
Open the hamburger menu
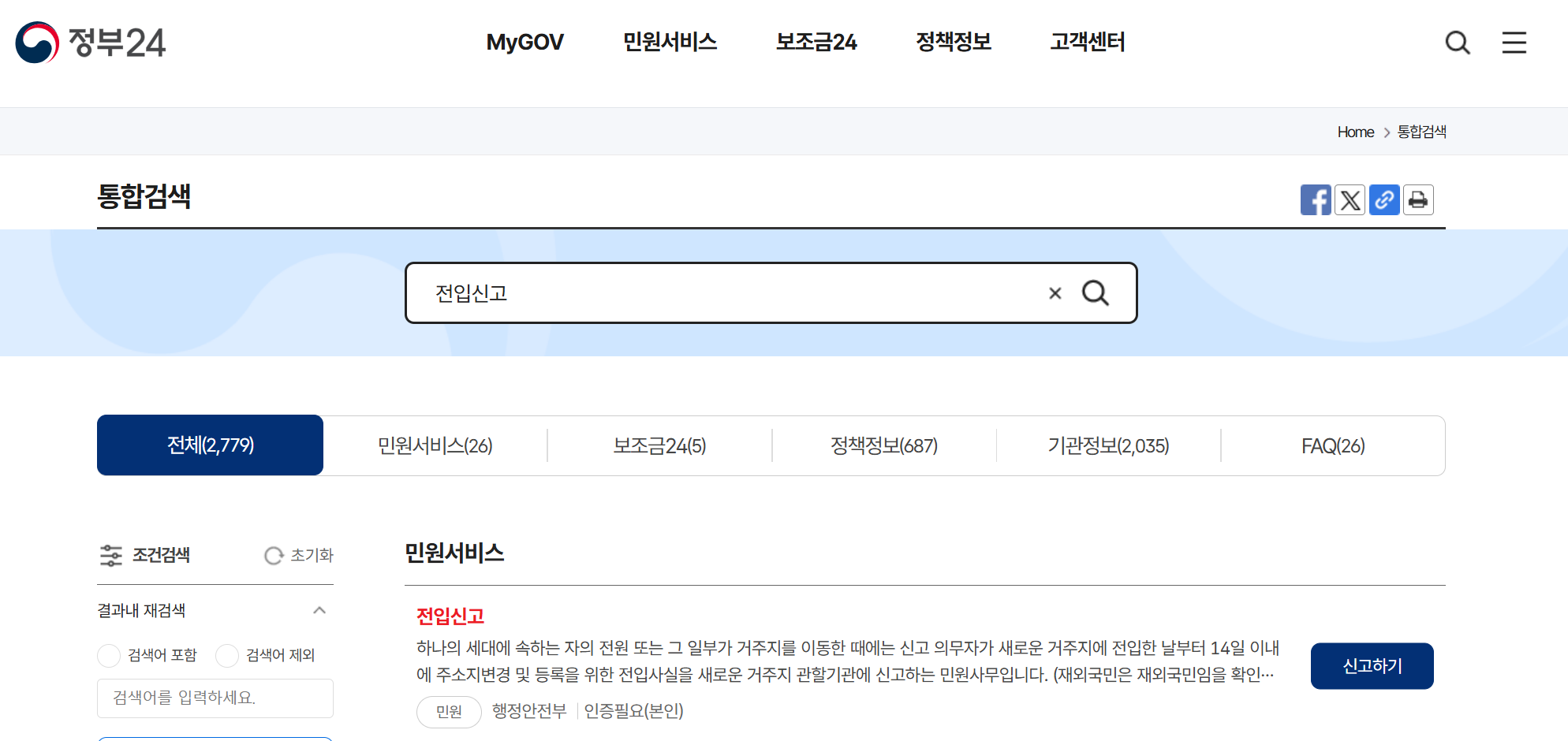tap(1514, 43)
